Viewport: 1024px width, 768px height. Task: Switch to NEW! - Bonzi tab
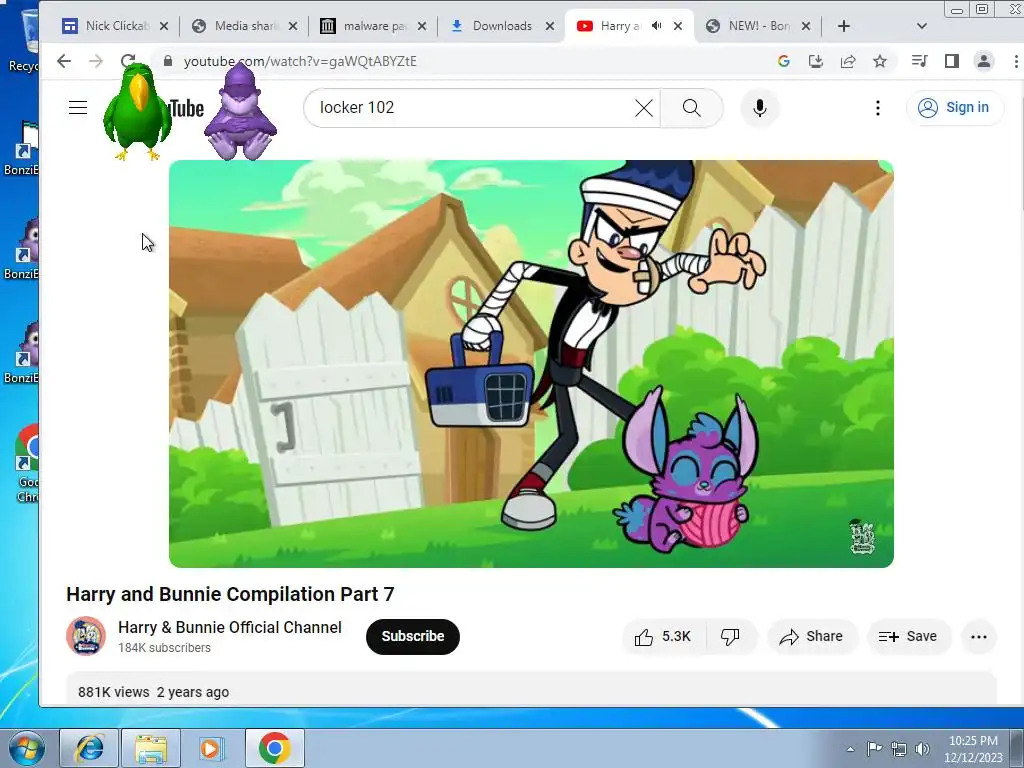(x=752, y=26)
